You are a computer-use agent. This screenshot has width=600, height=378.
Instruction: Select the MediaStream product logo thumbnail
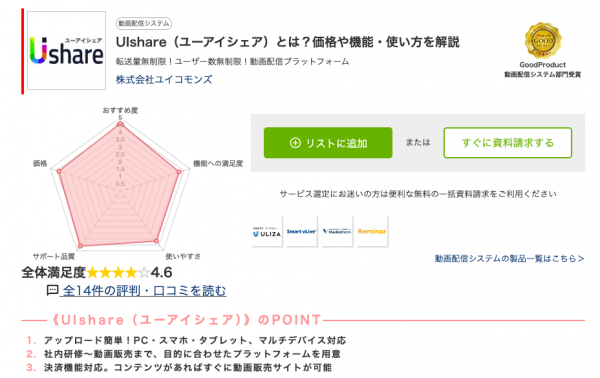pos(337,231)
